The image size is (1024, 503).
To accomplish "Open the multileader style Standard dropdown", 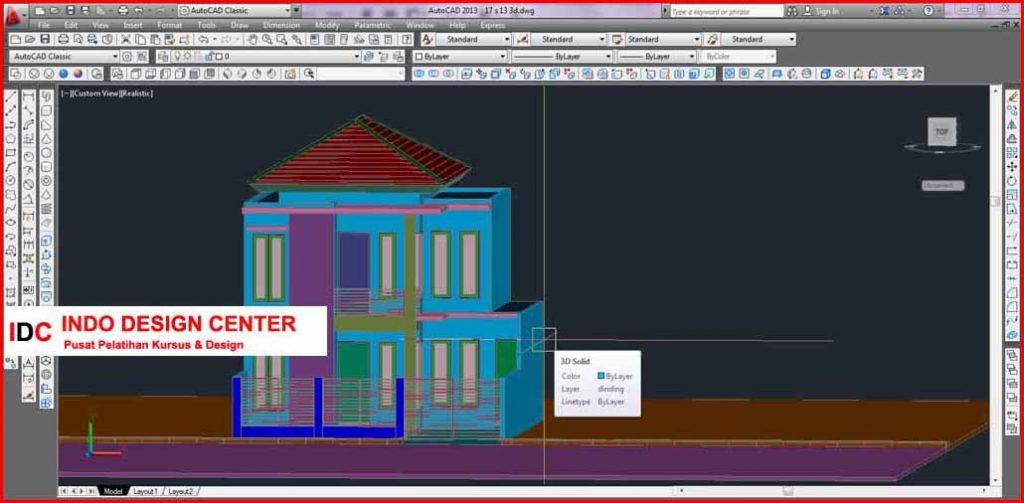I will pyautogui.click(x=758, y=39).
